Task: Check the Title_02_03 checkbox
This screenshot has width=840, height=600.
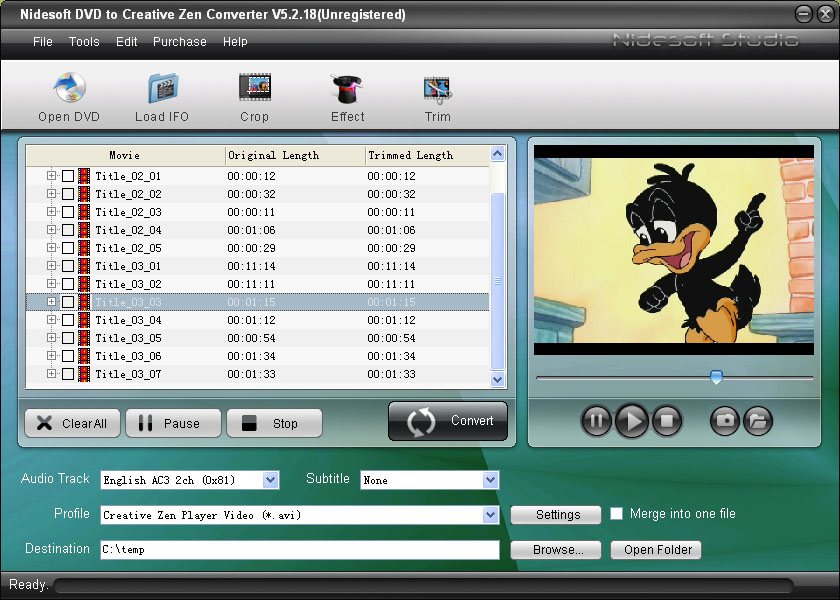Action: point(68,212)
